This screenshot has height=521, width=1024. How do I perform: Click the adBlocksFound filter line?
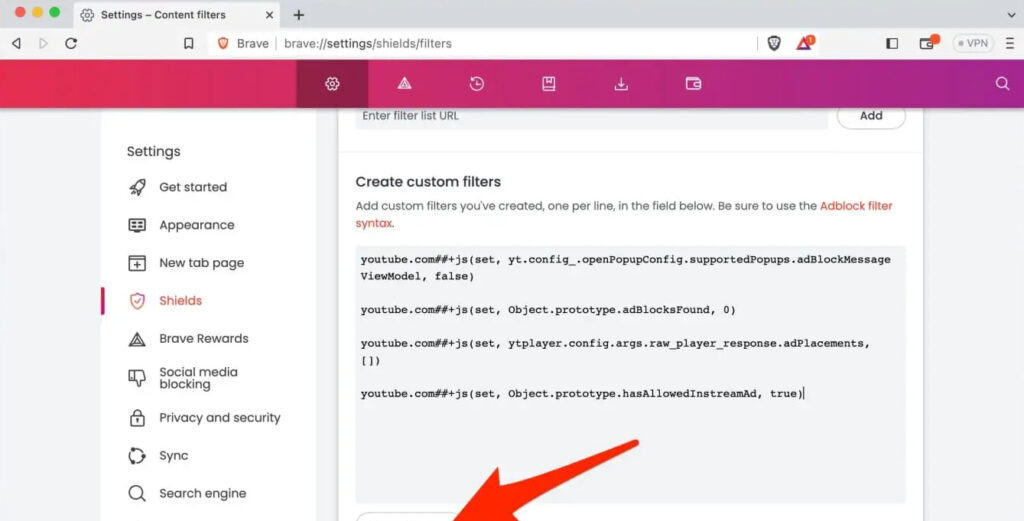pyautogui.click(x=548, y=309)
